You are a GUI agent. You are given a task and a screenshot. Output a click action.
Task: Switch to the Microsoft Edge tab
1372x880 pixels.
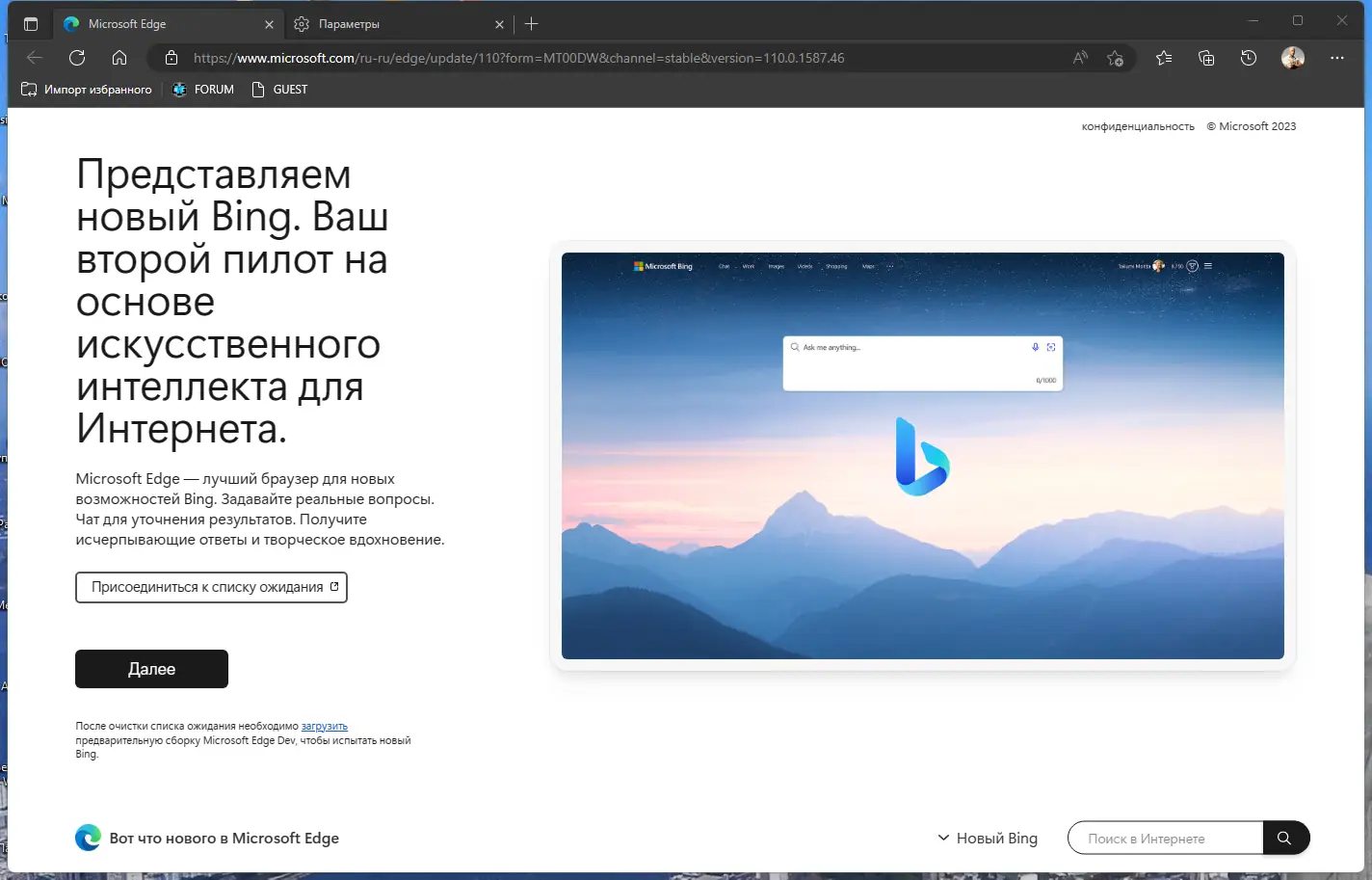(x=168, y=24)
